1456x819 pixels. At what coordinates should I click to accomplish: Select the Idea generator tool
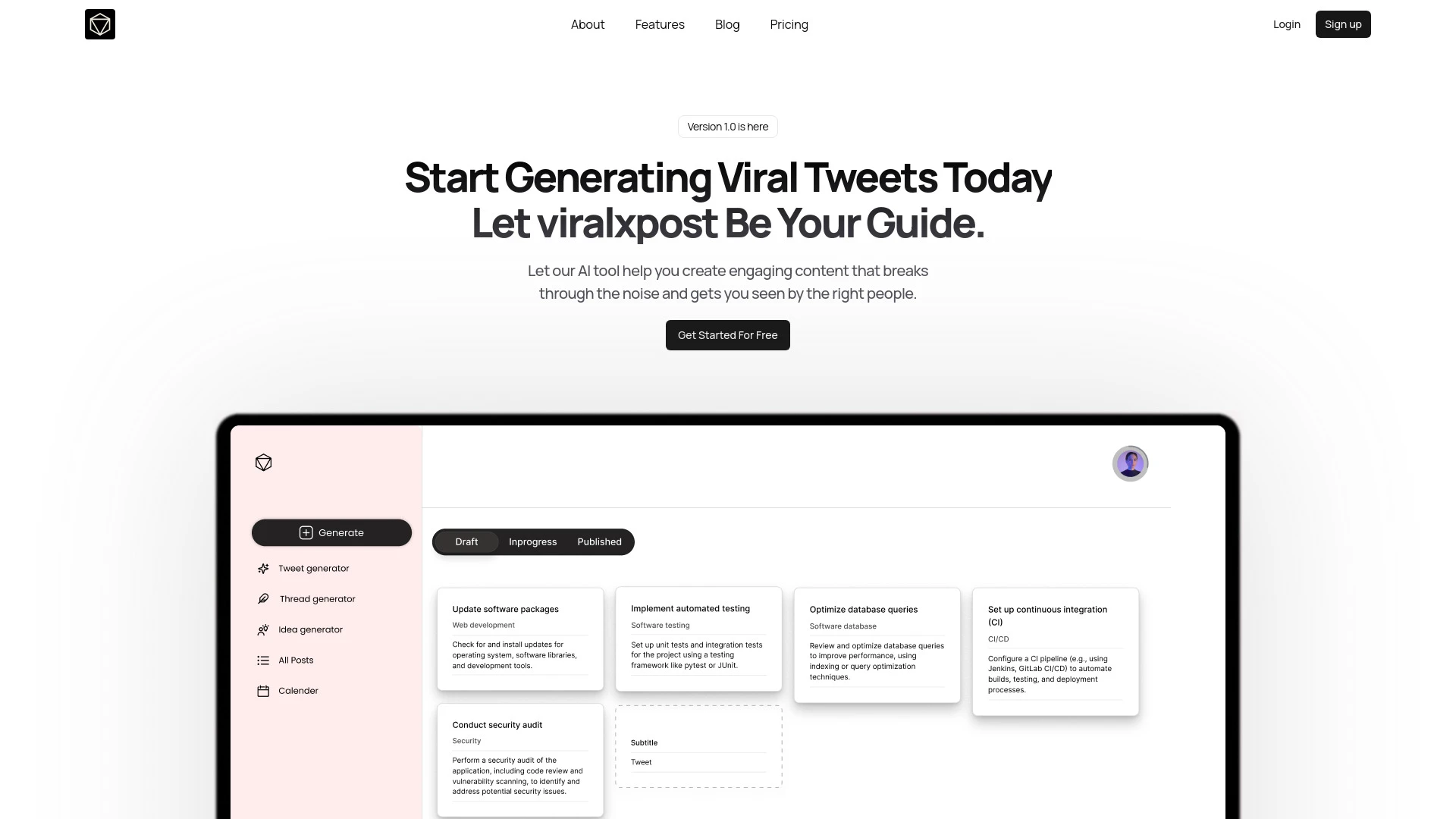[x=310, y=629]
